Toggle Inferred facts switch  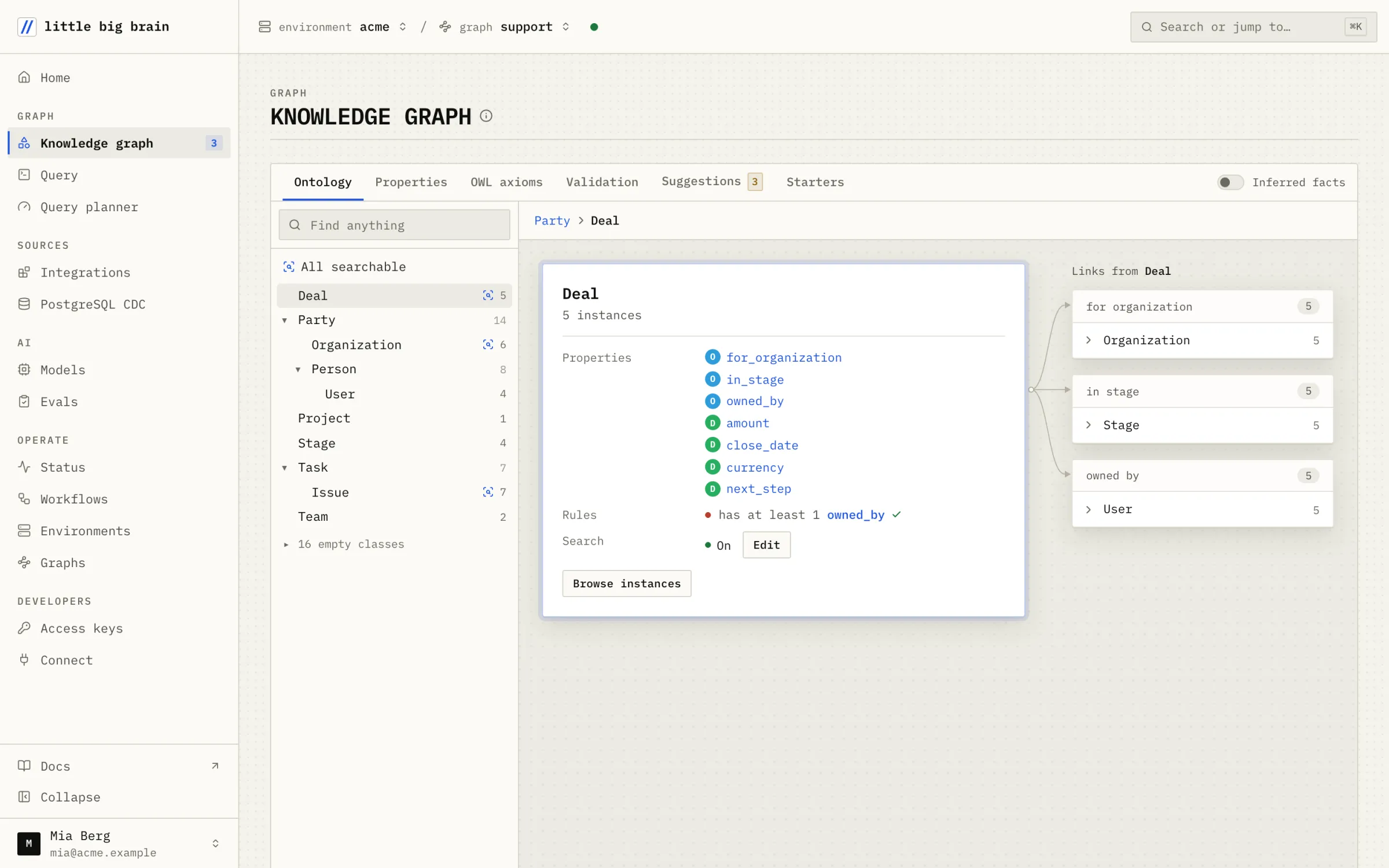[x=1230, y=182]
